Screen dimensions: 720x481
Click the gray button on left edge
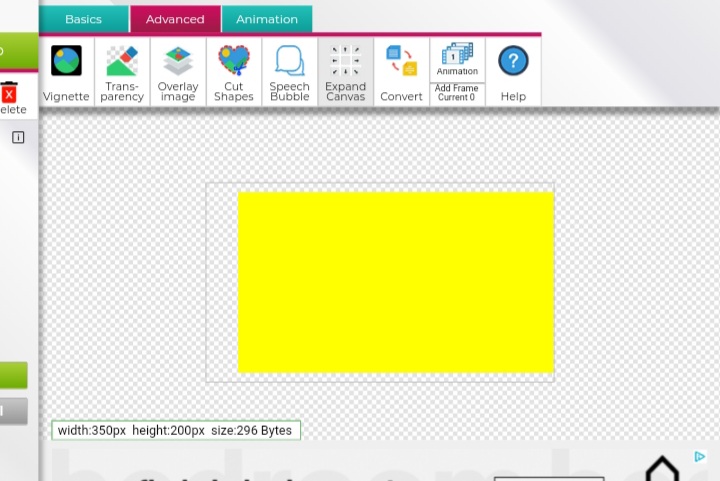click(x=14, y=411)
